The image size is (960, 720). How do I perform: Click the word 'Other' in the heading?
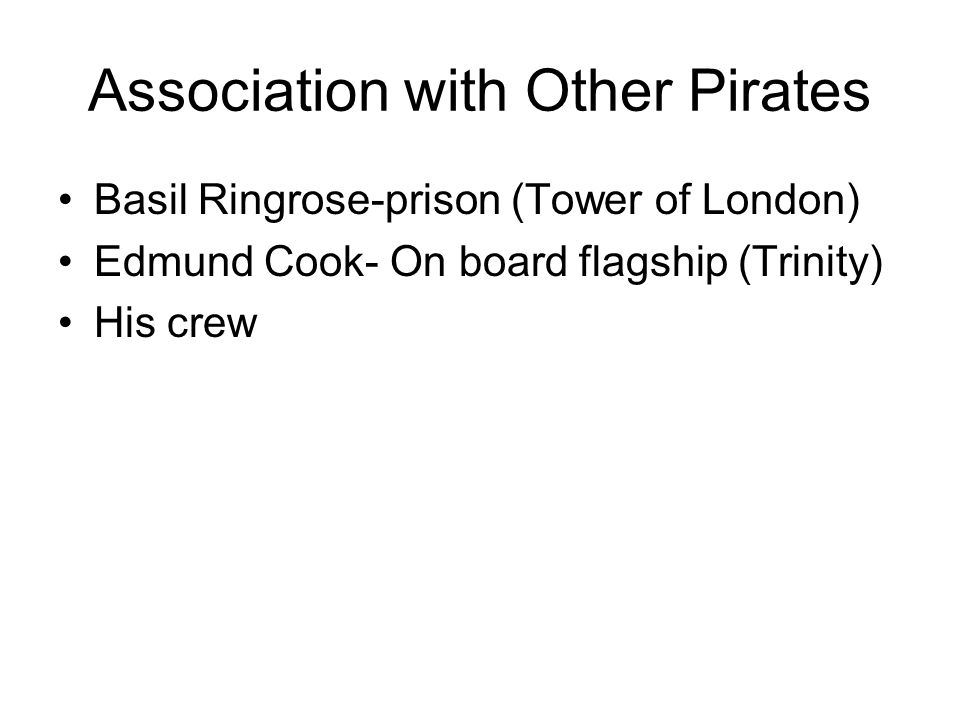coord(599,91)
